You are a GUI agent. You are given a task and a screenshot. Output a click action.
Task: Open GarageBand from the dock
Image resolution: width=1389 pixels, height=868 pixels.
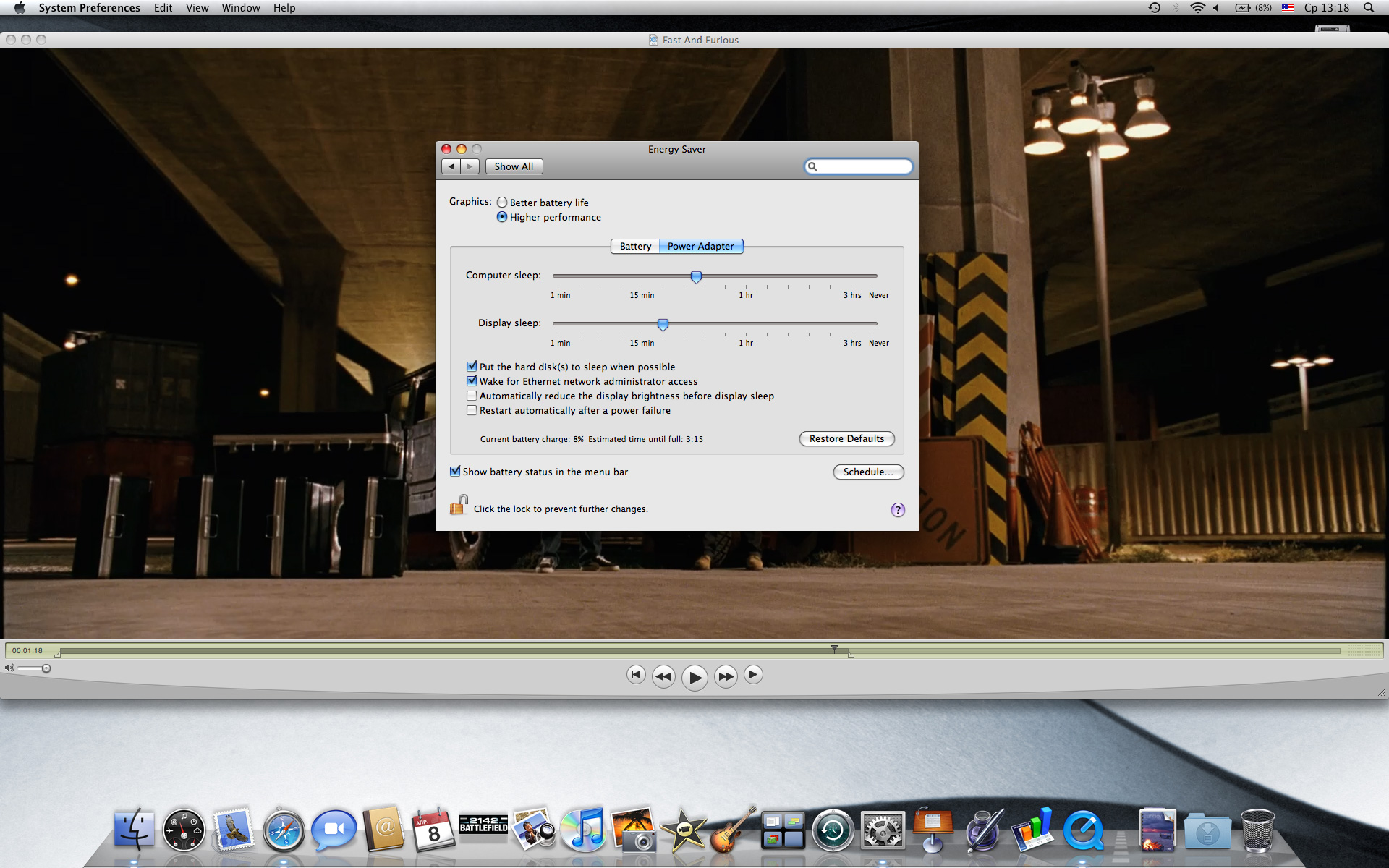tap(733, 830)
